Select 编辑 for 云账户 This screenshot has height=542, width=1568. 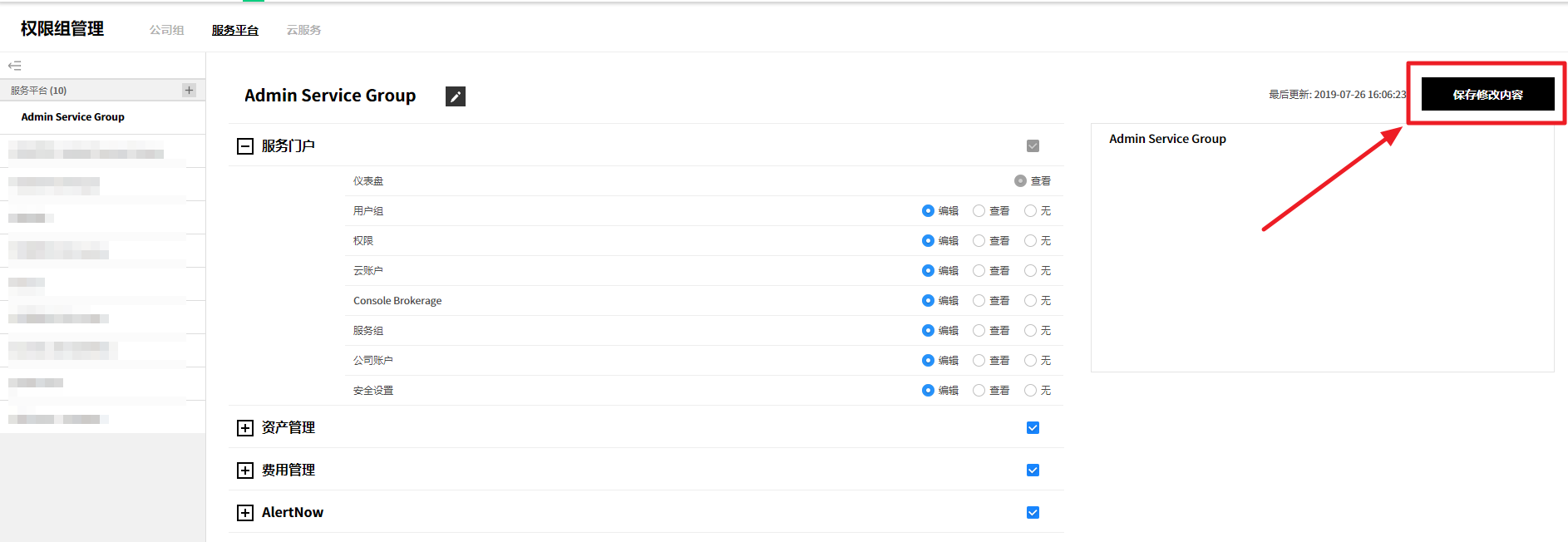coord(928,271)
